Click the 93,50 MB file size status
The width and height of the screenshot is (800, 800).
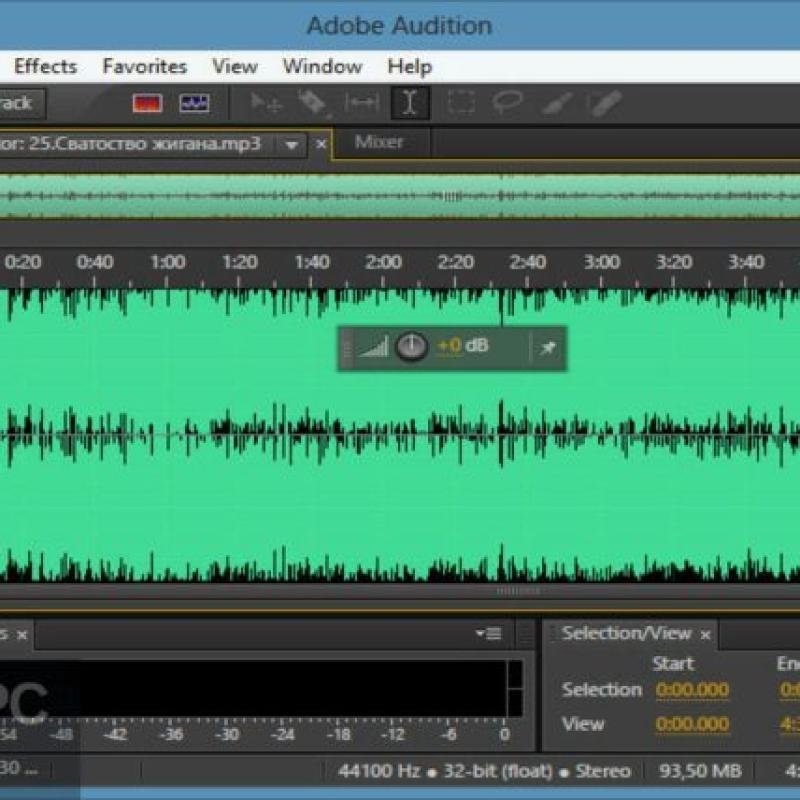pyautogui.click(x=700, y=771)
